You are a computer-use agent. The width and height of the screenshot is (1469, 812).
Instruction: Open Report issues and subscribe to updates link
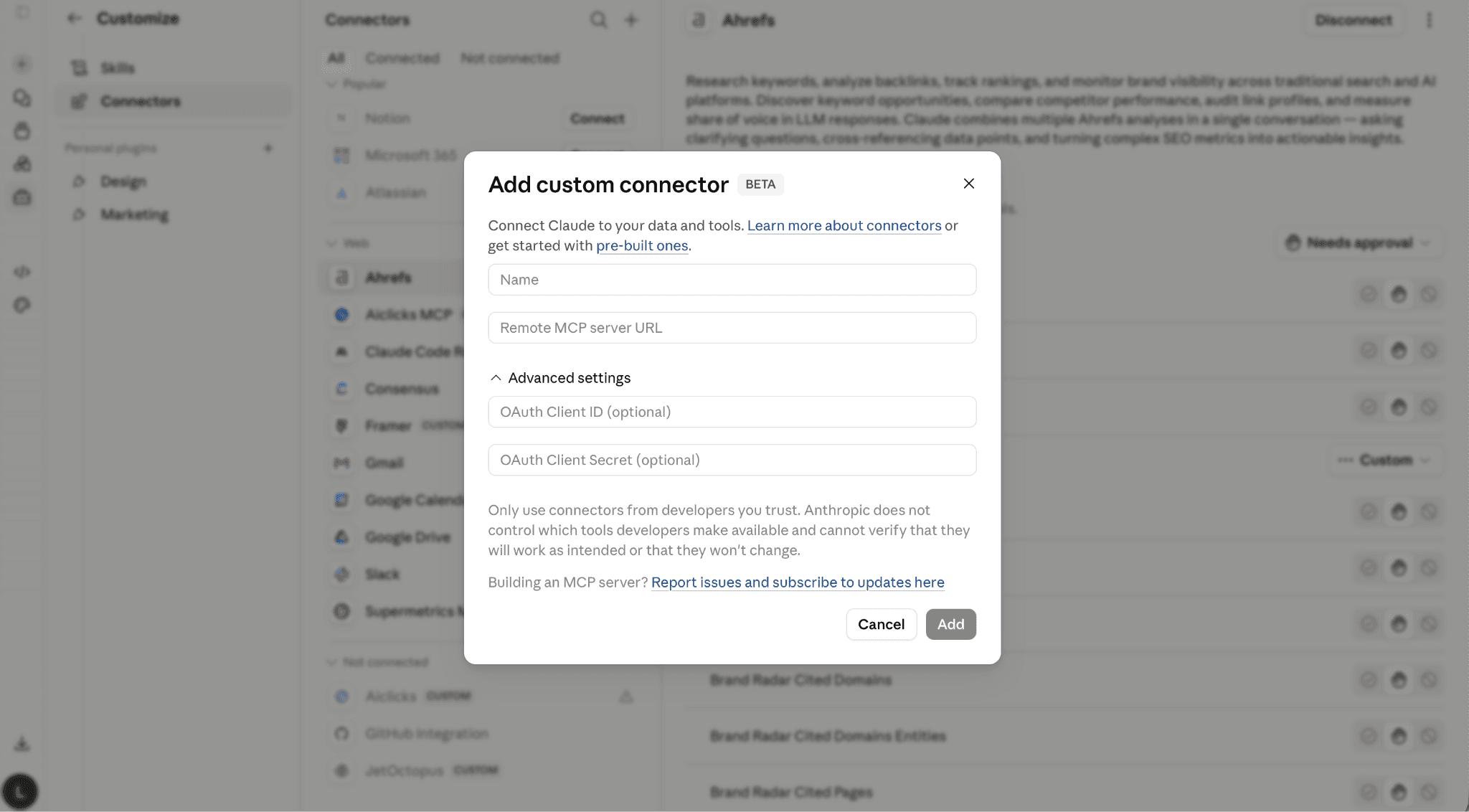pyautogui.click(x=798, y=582)
